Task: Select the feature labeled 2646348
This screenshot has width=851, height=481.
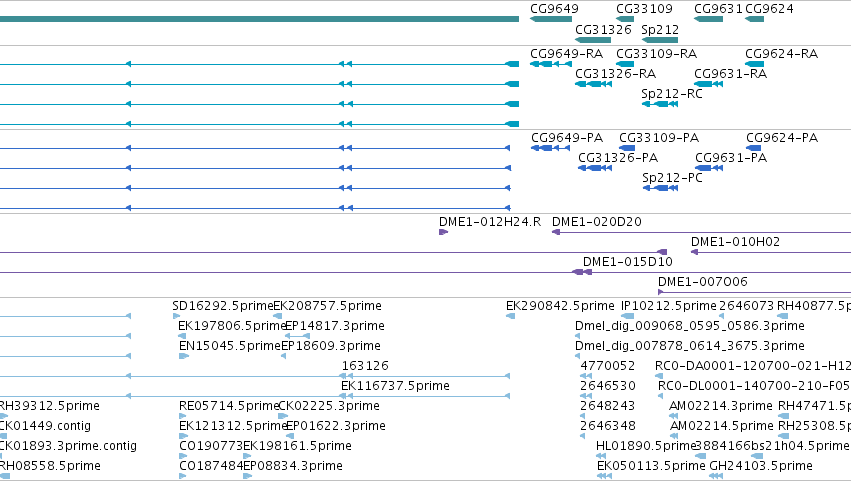Action: click(x=607, y=426)
